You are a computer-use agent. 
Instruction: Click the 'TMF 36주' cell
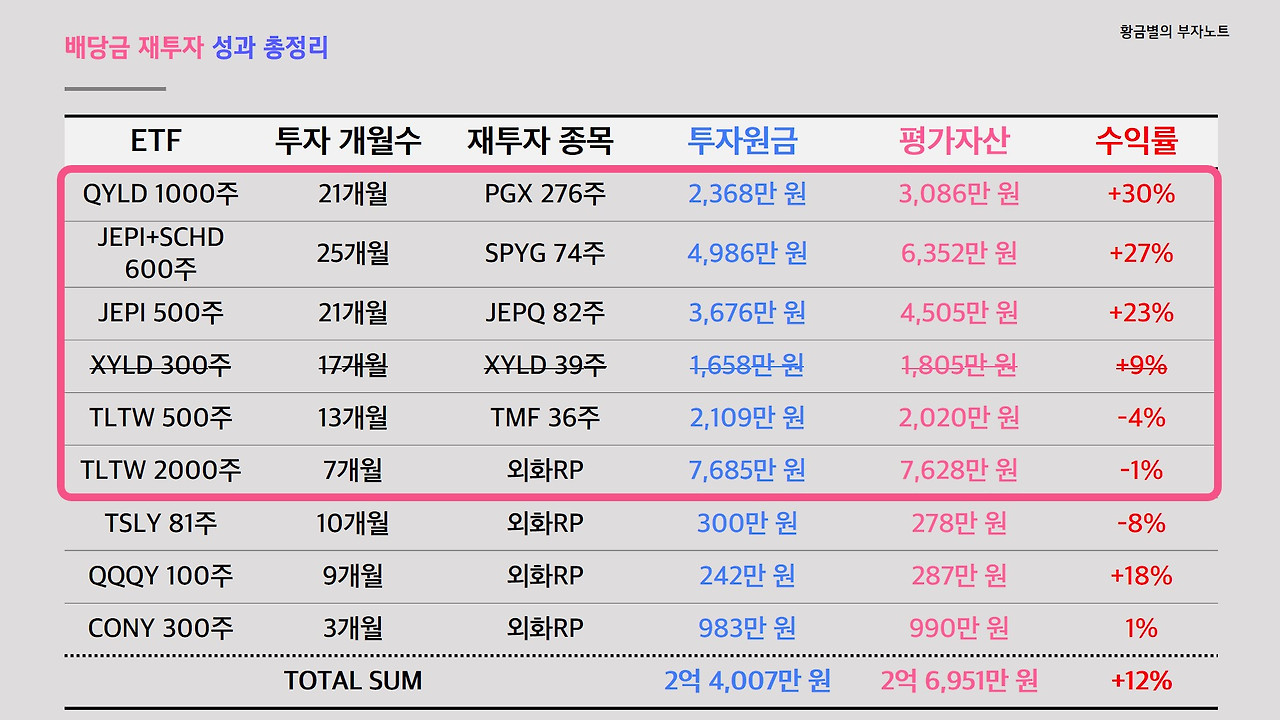point(545,417)
